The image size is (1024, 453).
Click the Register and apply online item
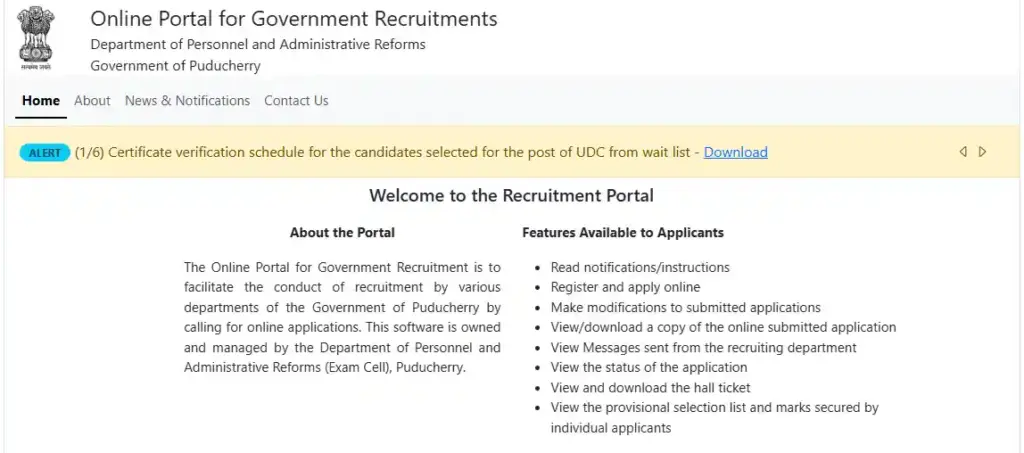click(x=625, y=288)
